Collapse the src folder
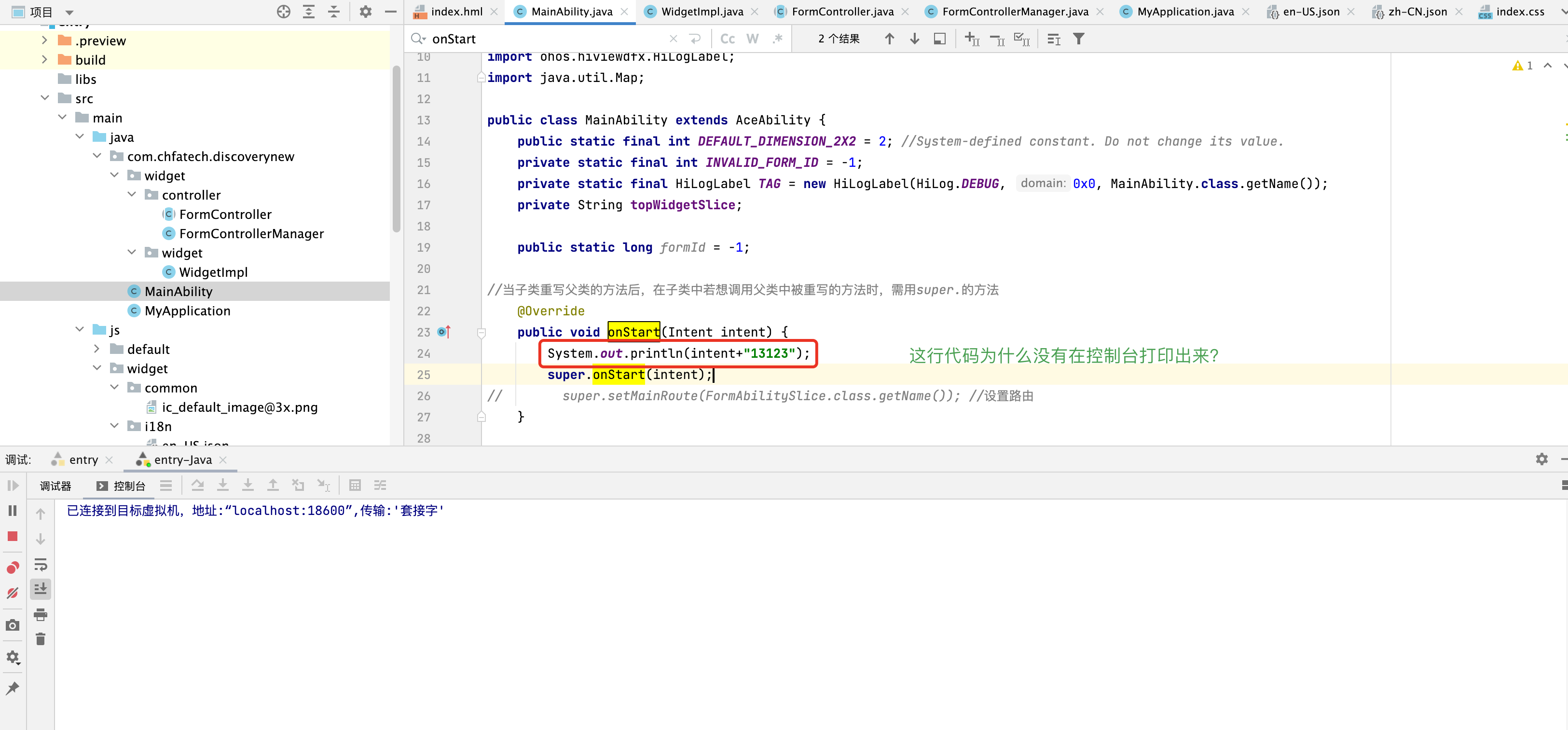Viewport: 1568px width, 730px height. click(x=44, y=98)
